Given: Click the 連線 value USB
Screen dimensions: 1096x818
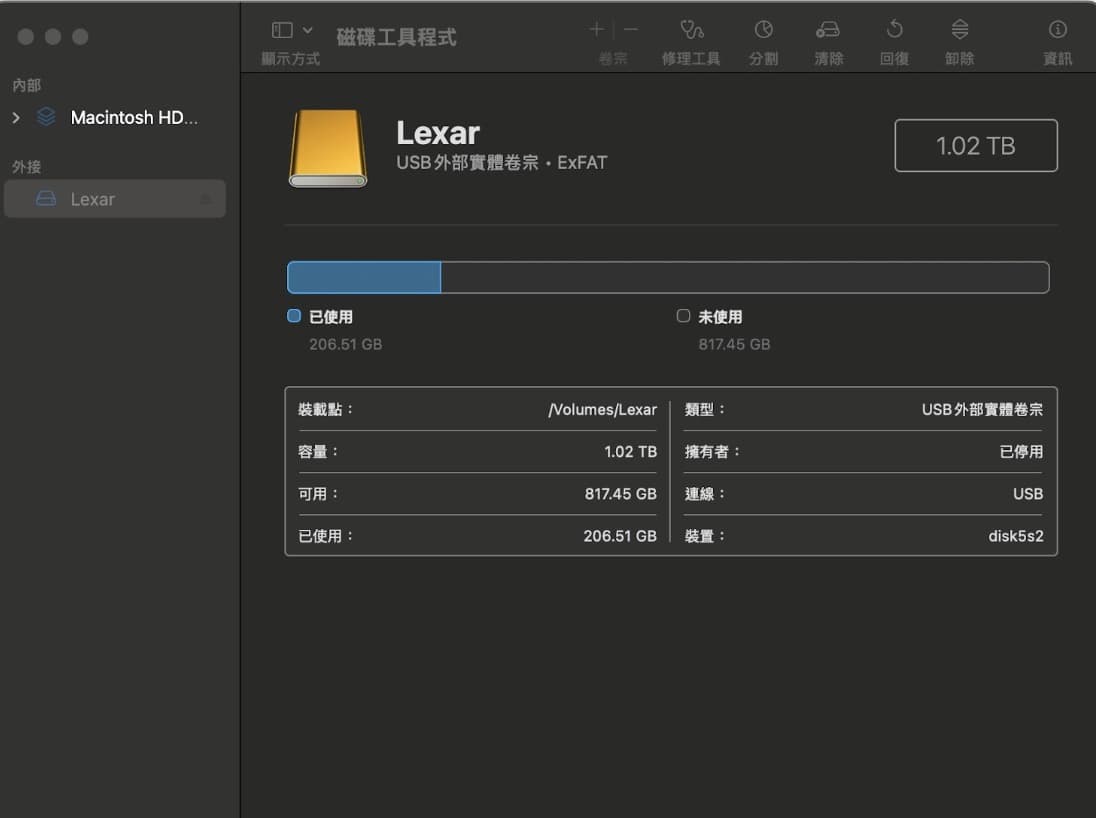Looking at the screenshot, I should coord(1028,494).
